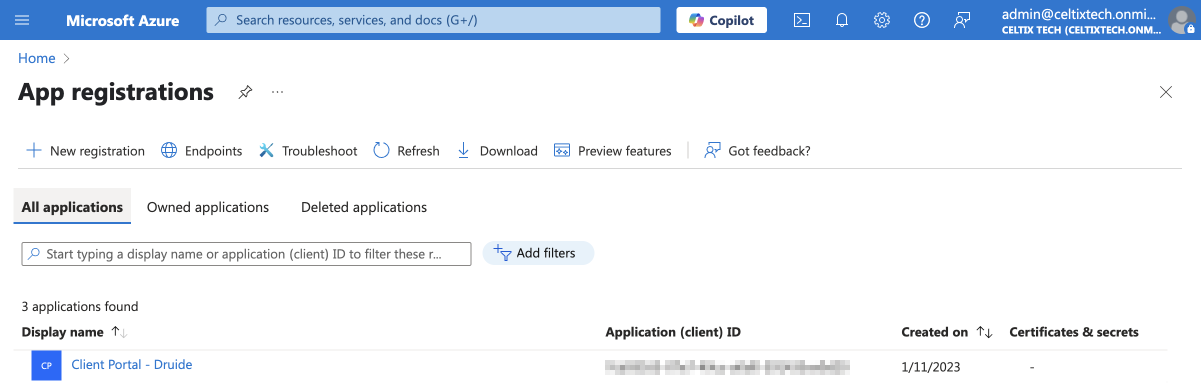Viewport: 1201px width, 384px height.
Task: Click the Microsoft Azure home title
Action: click(x=124, y=20)
